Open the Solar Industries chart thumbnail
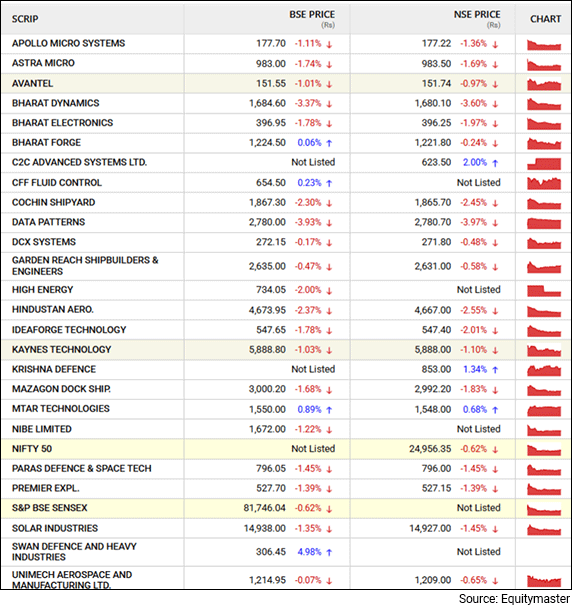Screen dimensions: 572x610 (x=544, y=529)
